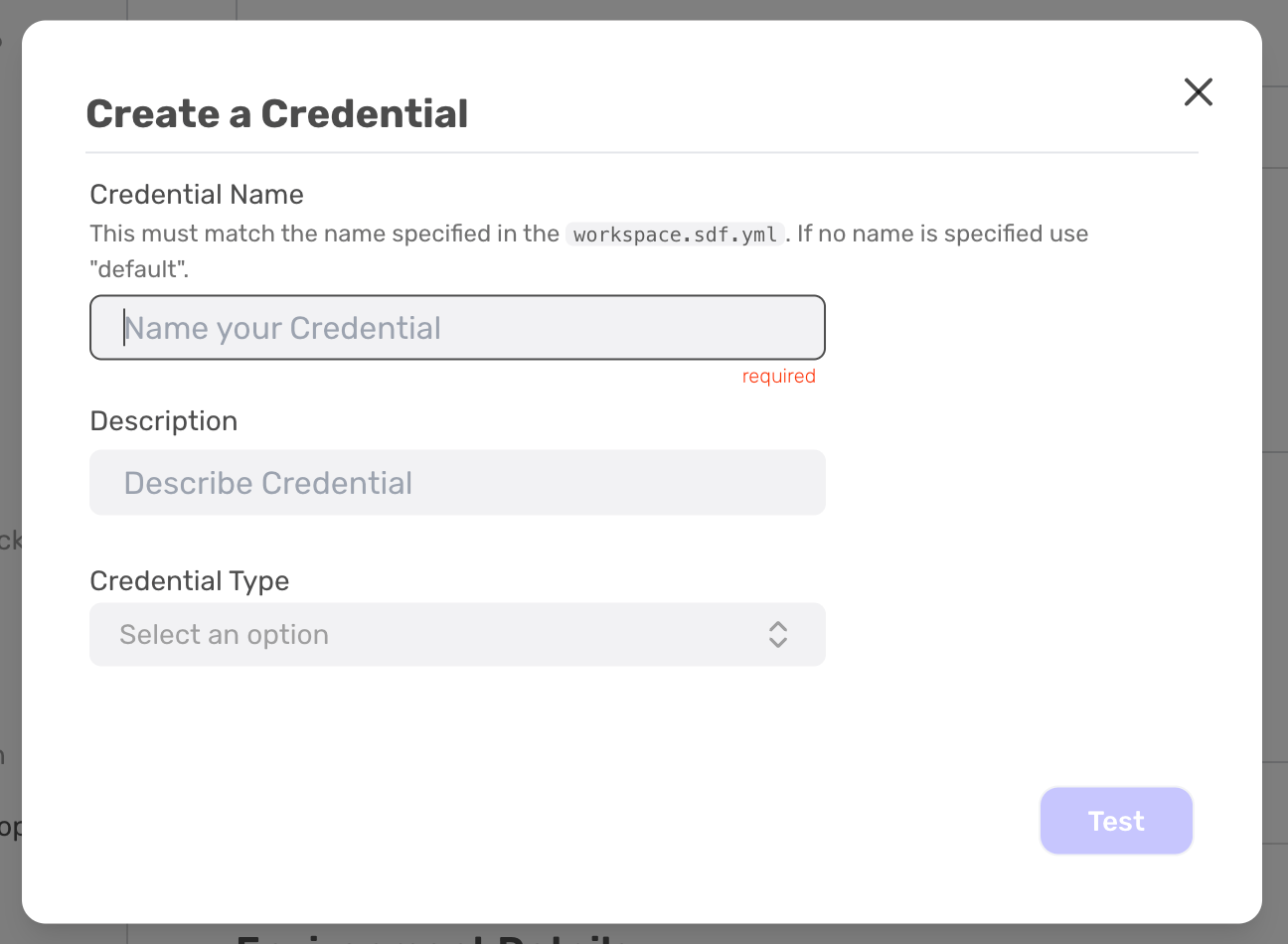Image resolution: width=1288 pixels, height=944 pixels.
Task: Click the text cursor in the name field
Action: tap(125, 328)
